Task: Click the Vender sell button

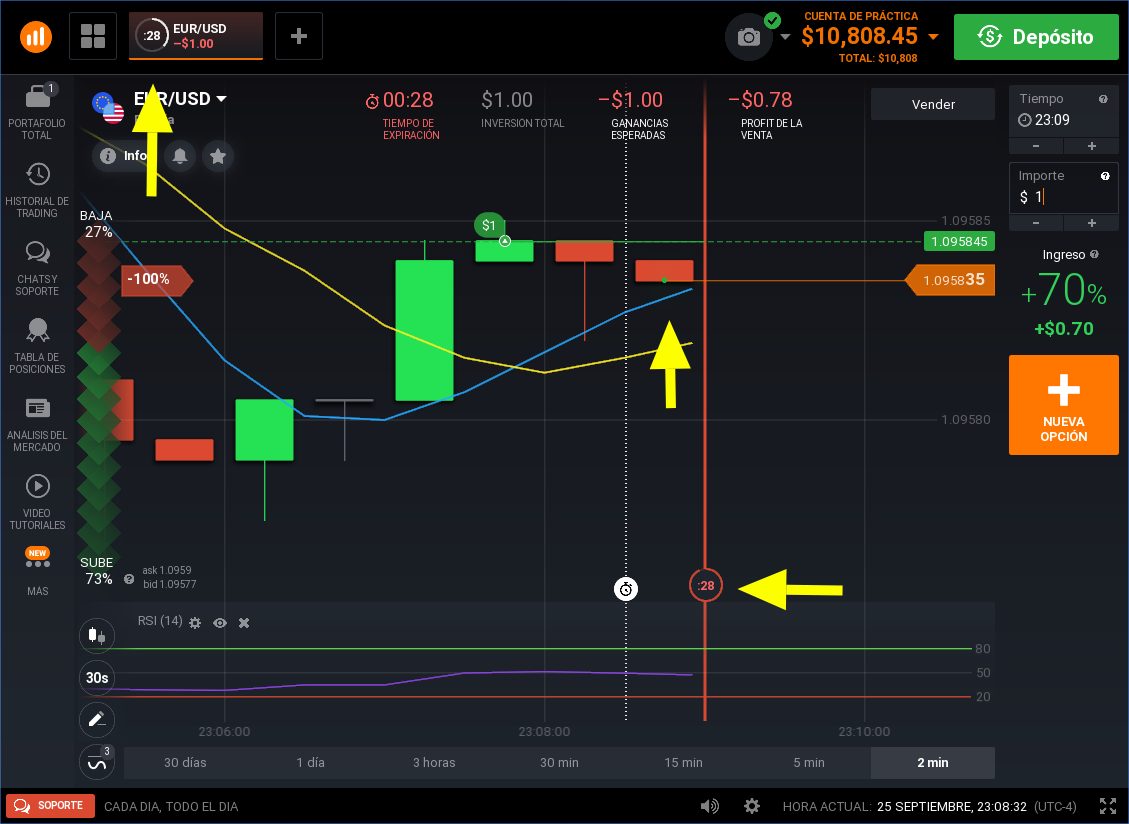Action: coord(933,104)
